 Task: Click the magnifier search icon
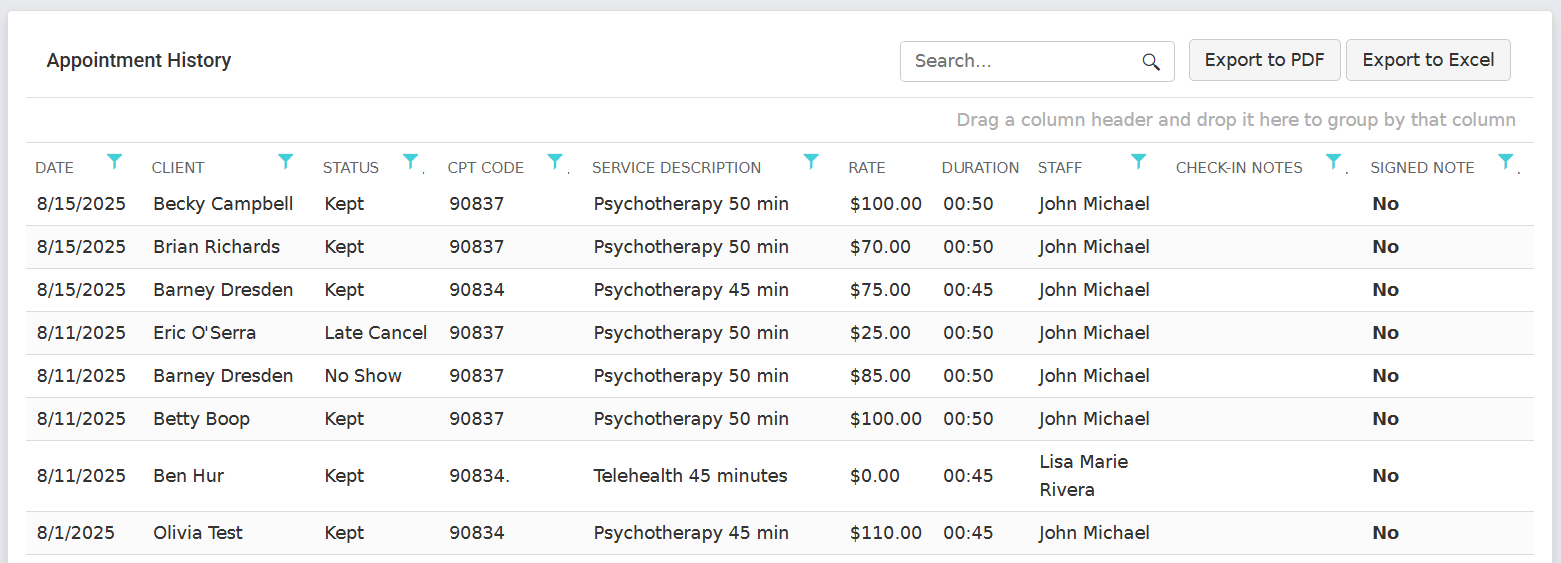1151,62
